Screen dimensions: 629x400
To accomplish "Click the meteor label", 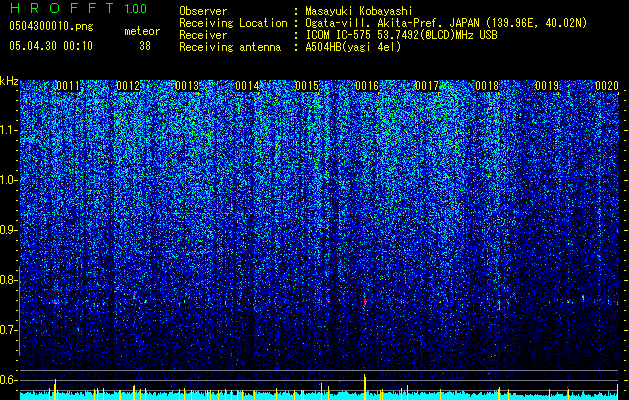I will 142,31.
